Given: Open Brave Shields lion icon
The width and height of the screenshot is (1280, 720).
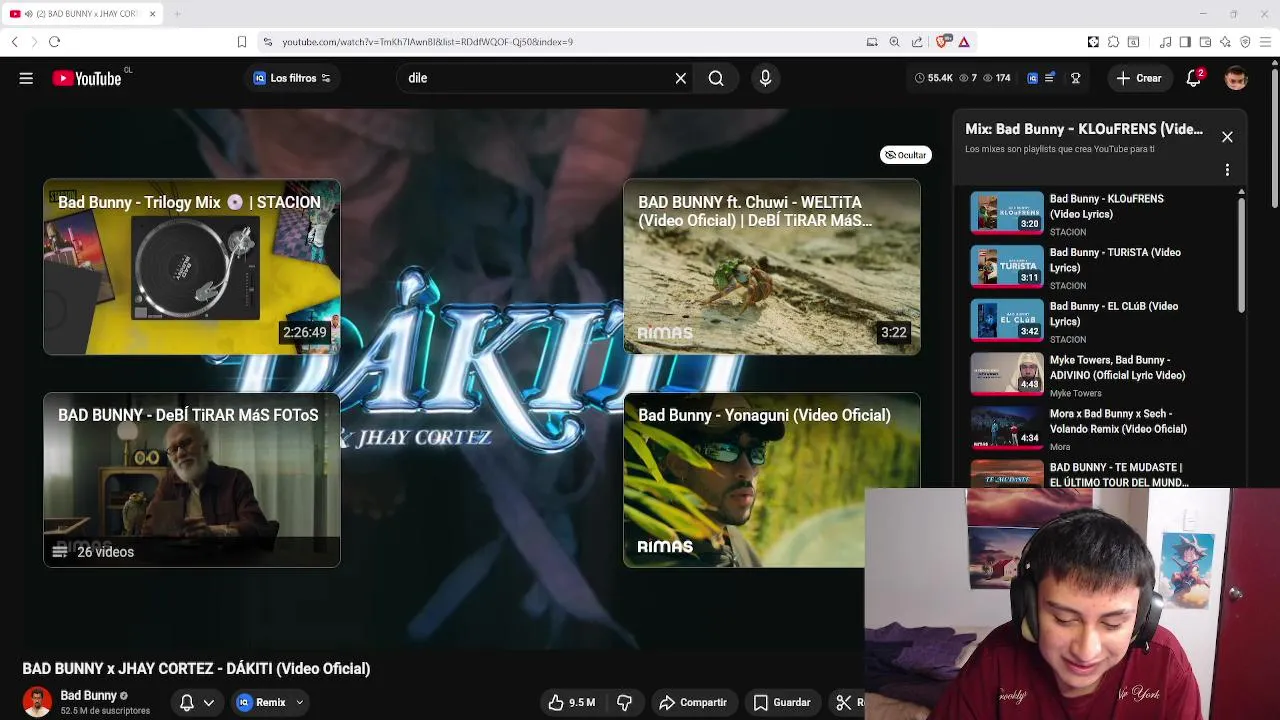Looking at the screenshot, I should click(x=942, y=42).
